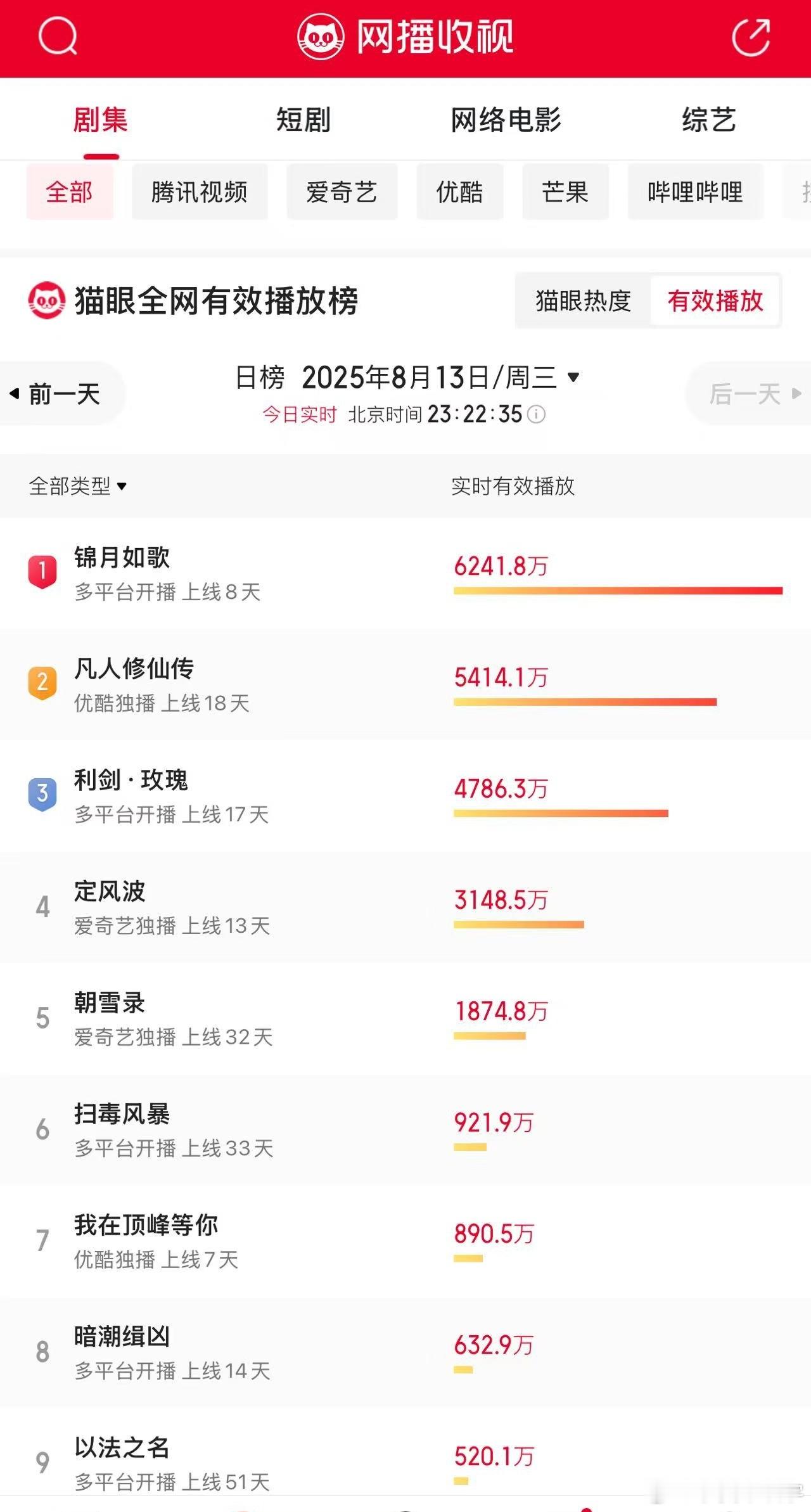Tap the Maoyan cat logo in header
The width and height of the screenshot is (811, 1512).
pos(321,37)
